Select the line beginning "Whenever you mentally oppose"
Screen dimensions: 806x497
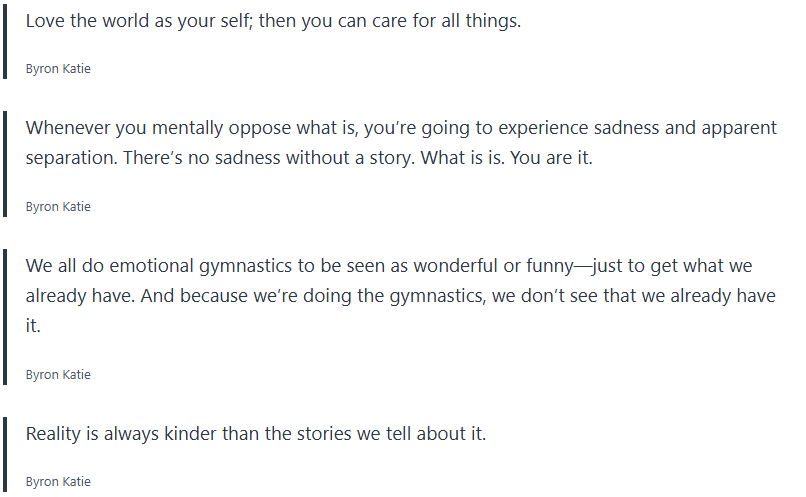(400, 128)
